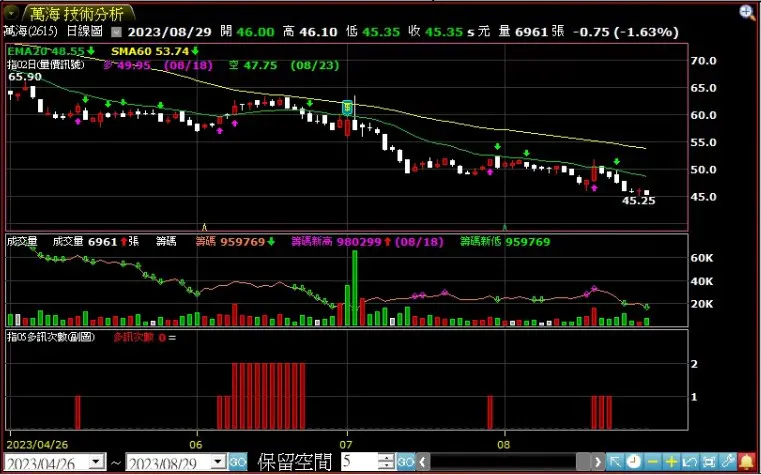Decrease 保留空間 value with down stepper arrow
This screenshot has height=475, width=761.
coord(387,465)
